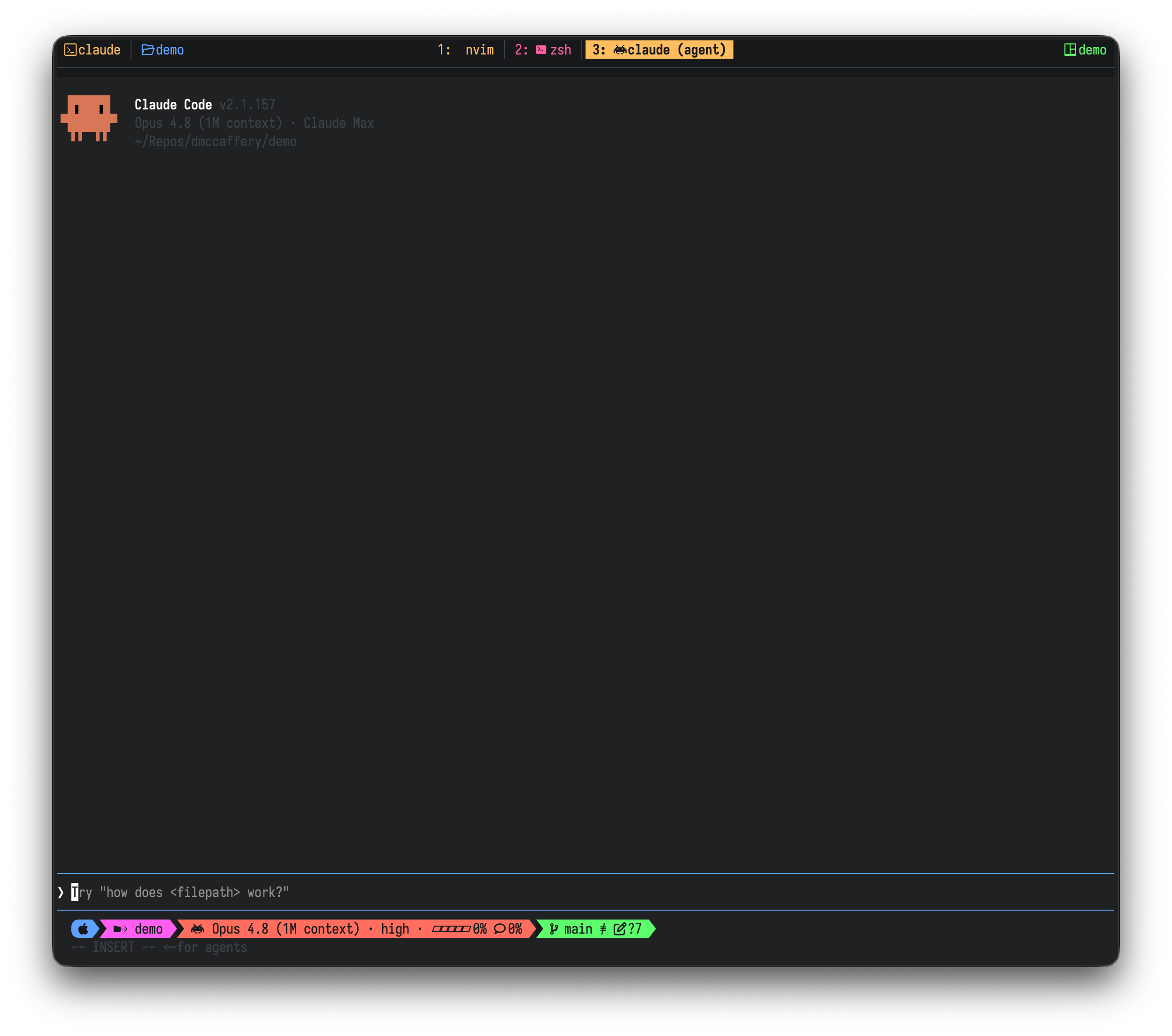Click the edit pencil icon before ?7

(x=619, y=929)
